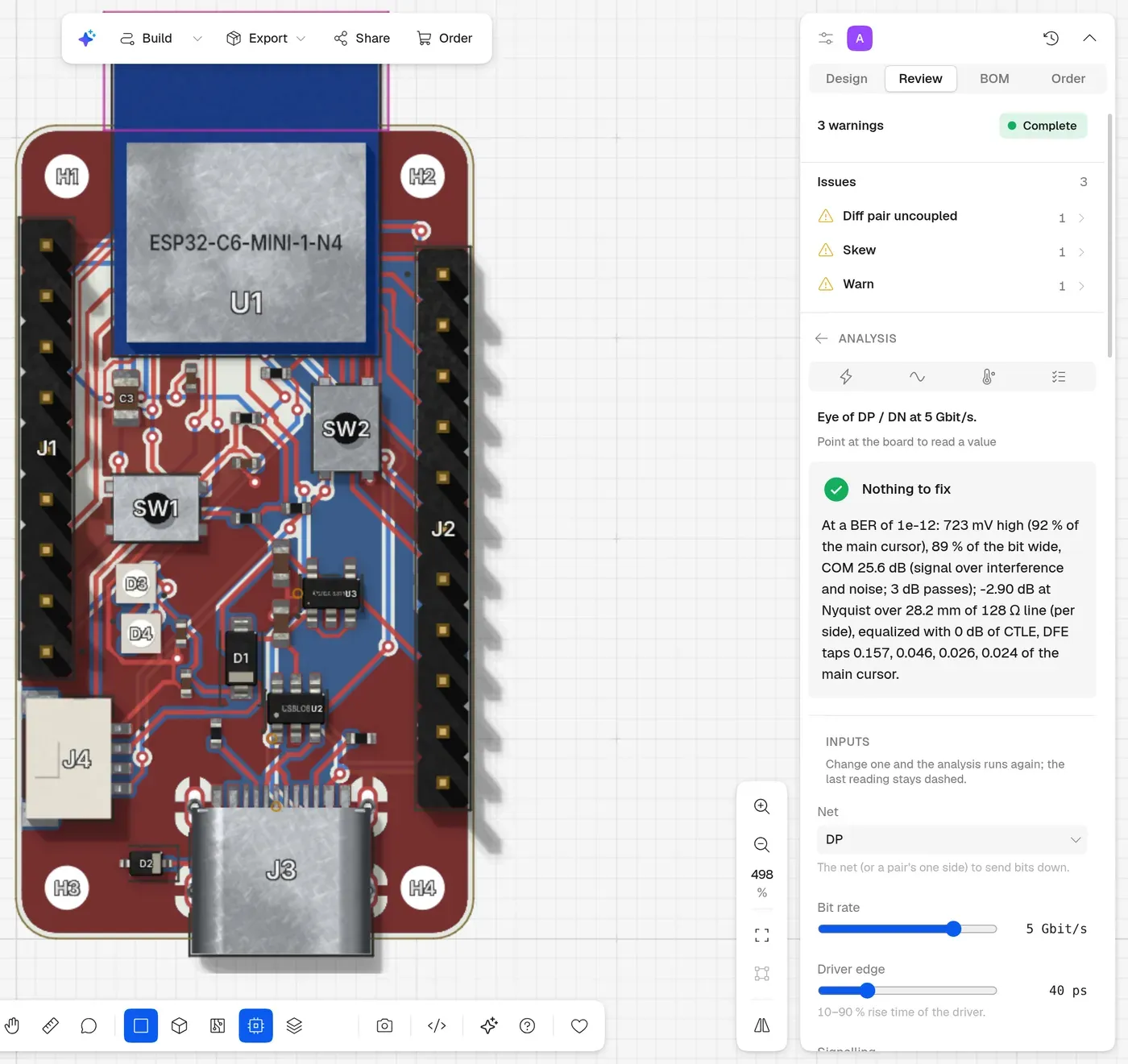Toggle the 2D square view button

[141, 1025]
